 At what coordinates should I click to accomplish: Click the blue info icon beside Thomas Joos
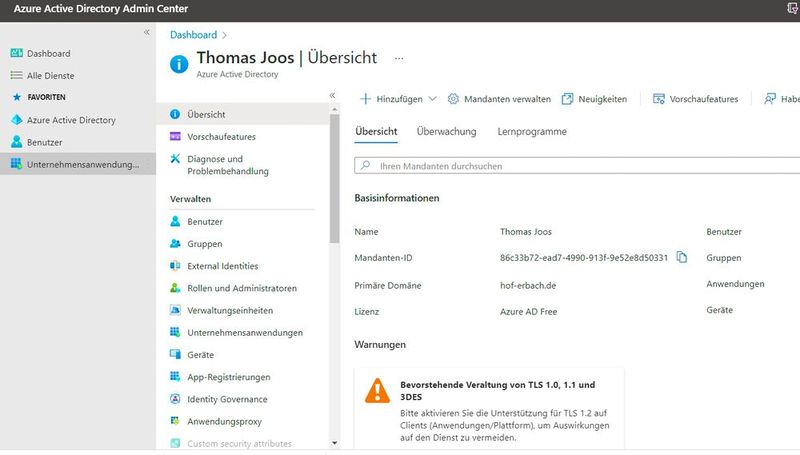click(x=179, y=64)
